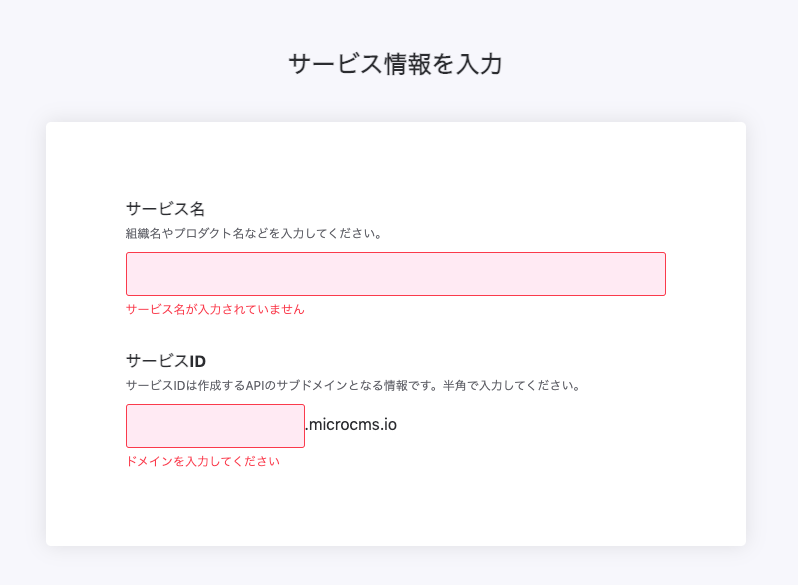
Task: Click gray page background above the card
Action: click(x=395, y=104)
